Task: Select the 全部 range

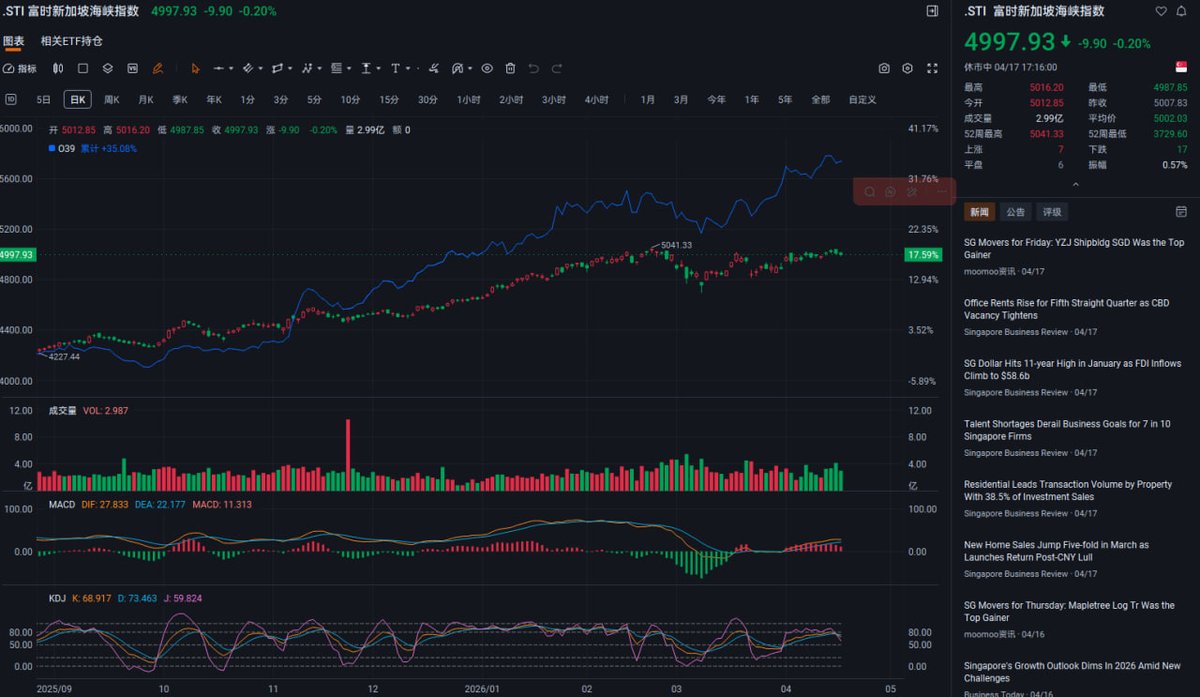Action: pyautogui.click(x=820, y=99)
